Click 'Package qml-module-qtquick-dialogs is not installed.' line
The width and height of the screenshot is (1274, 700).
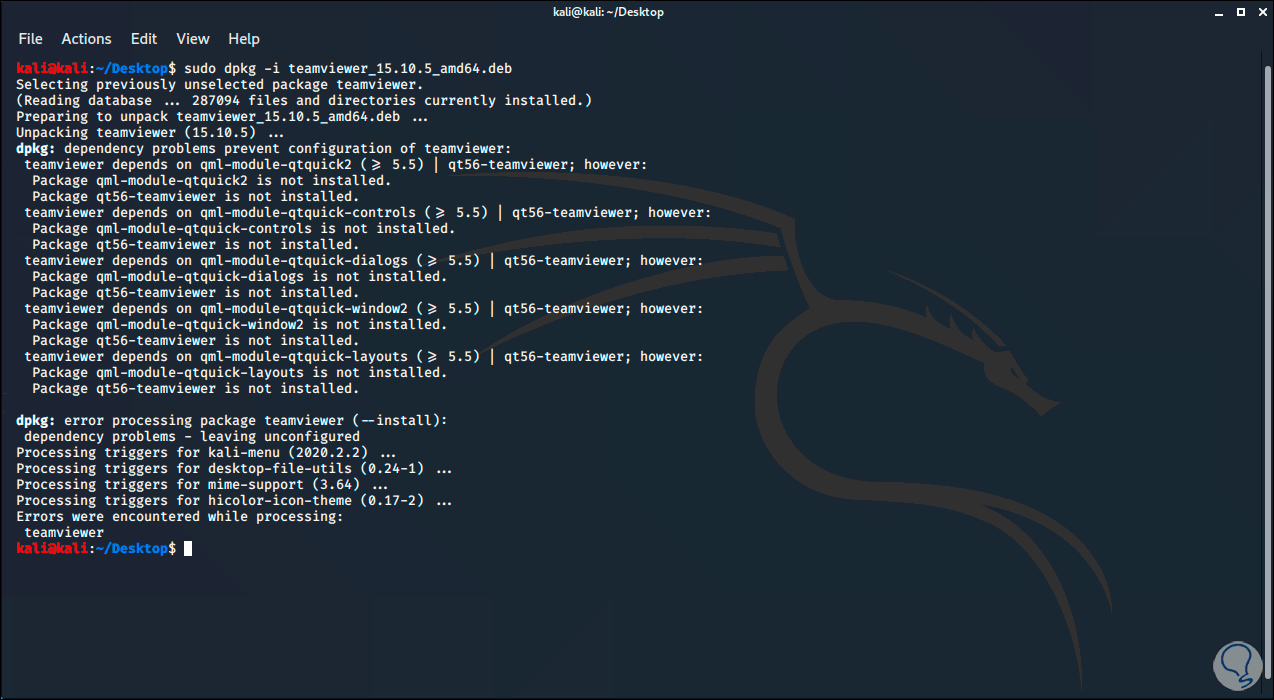point(240,276)
